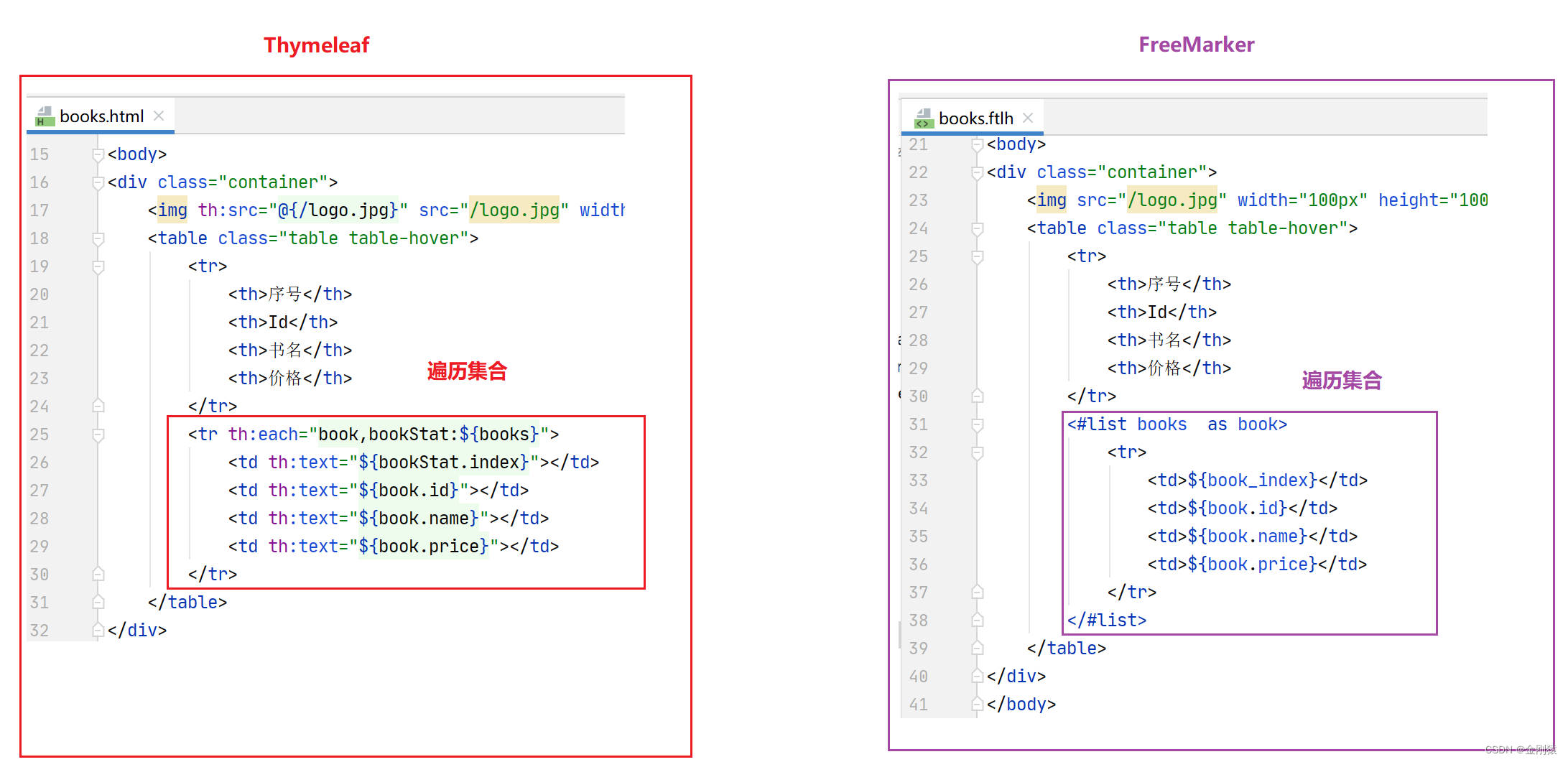Collapse #list fold at line 31 in books.ftlh
Screen dimensions: 1568x762
point(977,424)
